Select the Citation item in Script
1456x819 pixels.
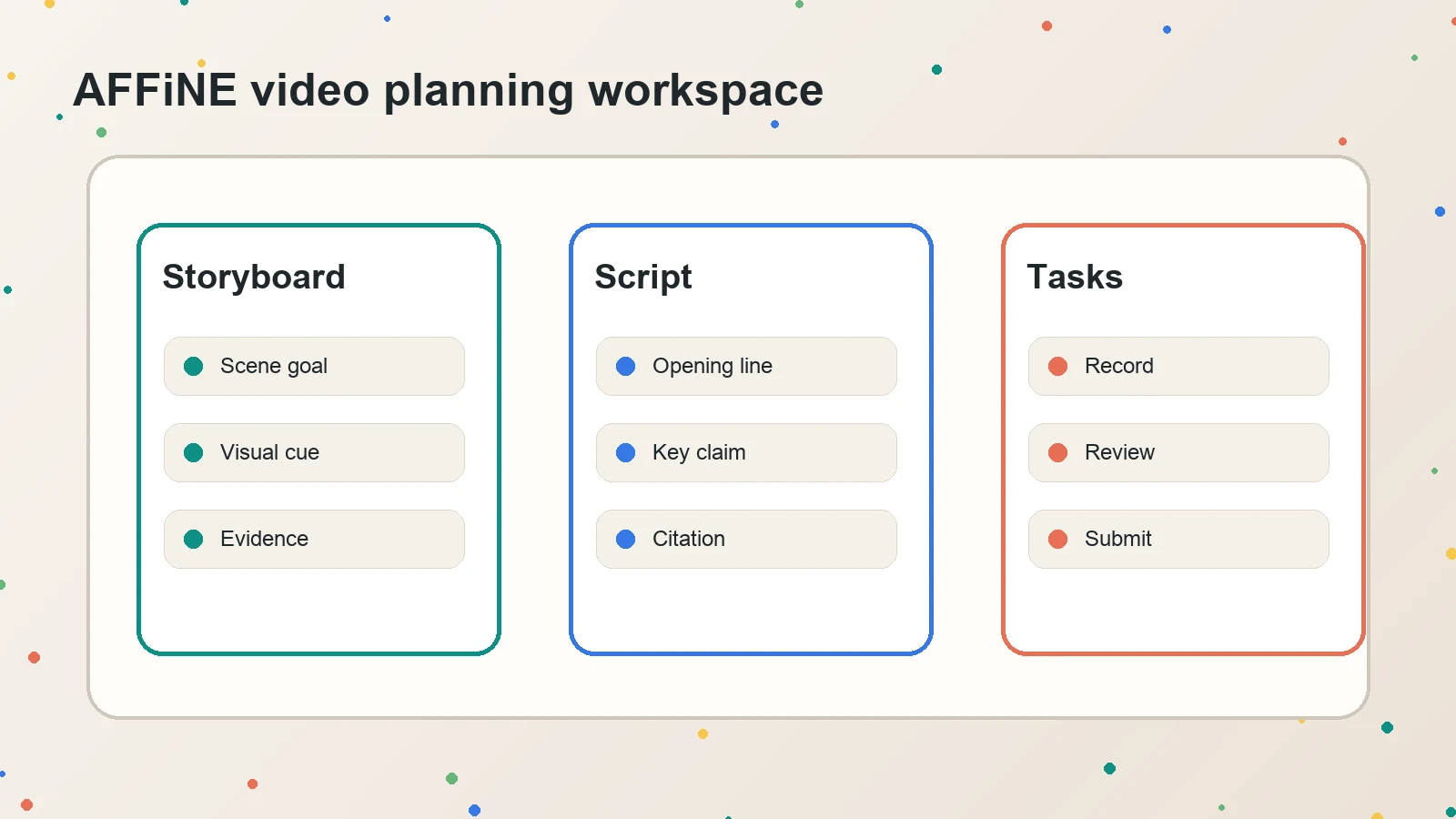746,539
